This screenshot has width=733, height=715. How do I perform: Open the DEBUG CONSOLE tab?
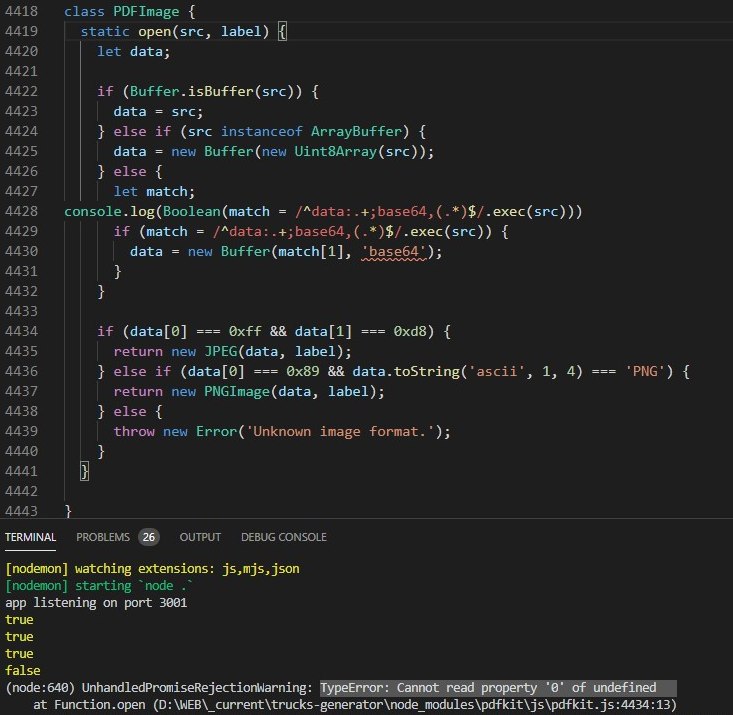tap(284, 537)
